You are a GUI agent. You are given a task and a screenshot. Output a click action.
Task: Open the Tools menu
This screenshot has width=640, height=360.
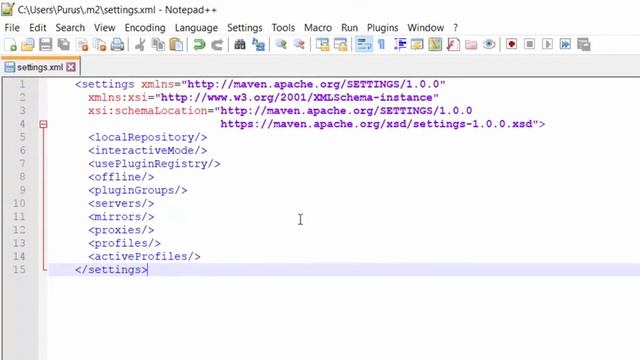pos(283,28)
